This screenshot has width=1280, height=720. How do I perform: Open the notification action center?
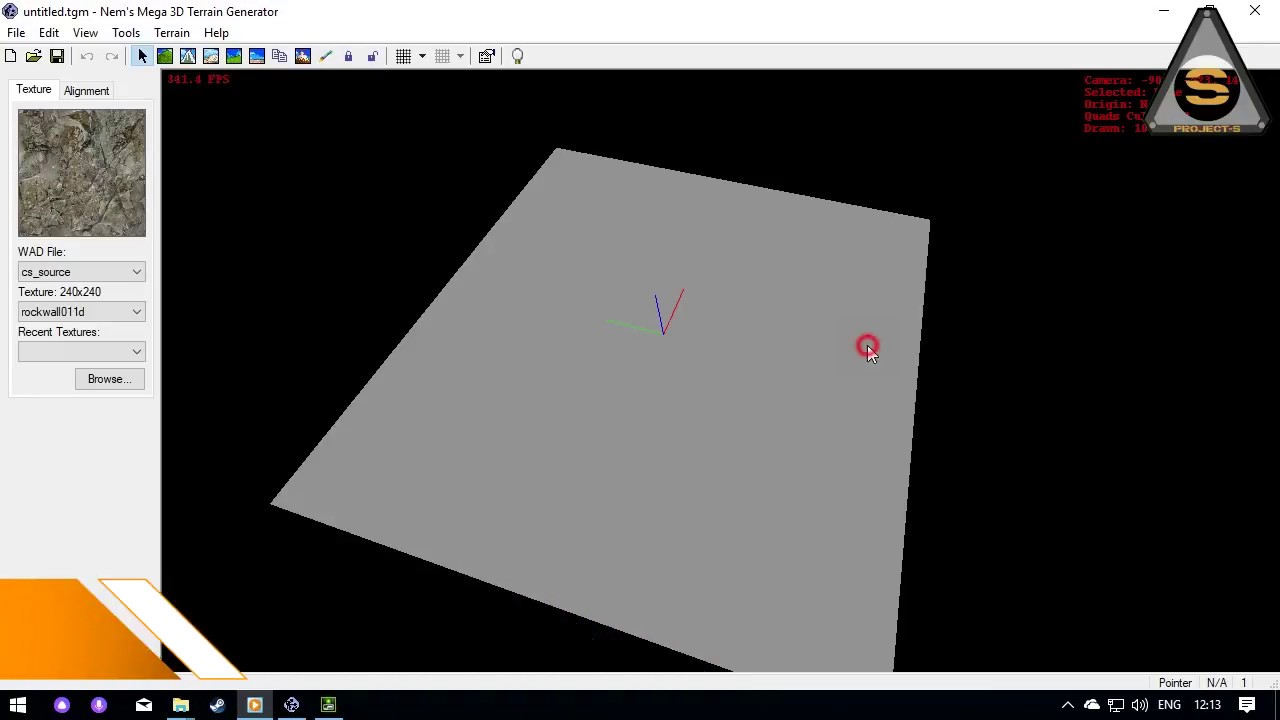(x=1247, y=705)
